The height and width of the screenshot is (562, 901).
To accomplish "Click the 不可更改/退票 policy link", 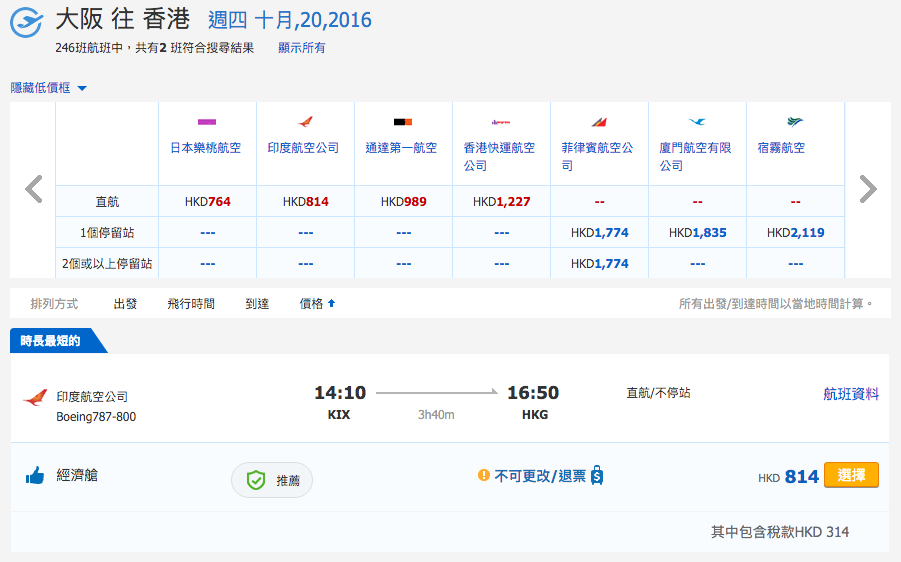I will 540,476.
